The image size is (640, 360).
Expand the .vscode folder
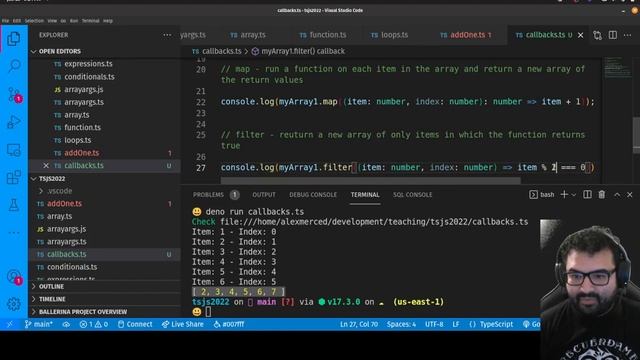104,191
